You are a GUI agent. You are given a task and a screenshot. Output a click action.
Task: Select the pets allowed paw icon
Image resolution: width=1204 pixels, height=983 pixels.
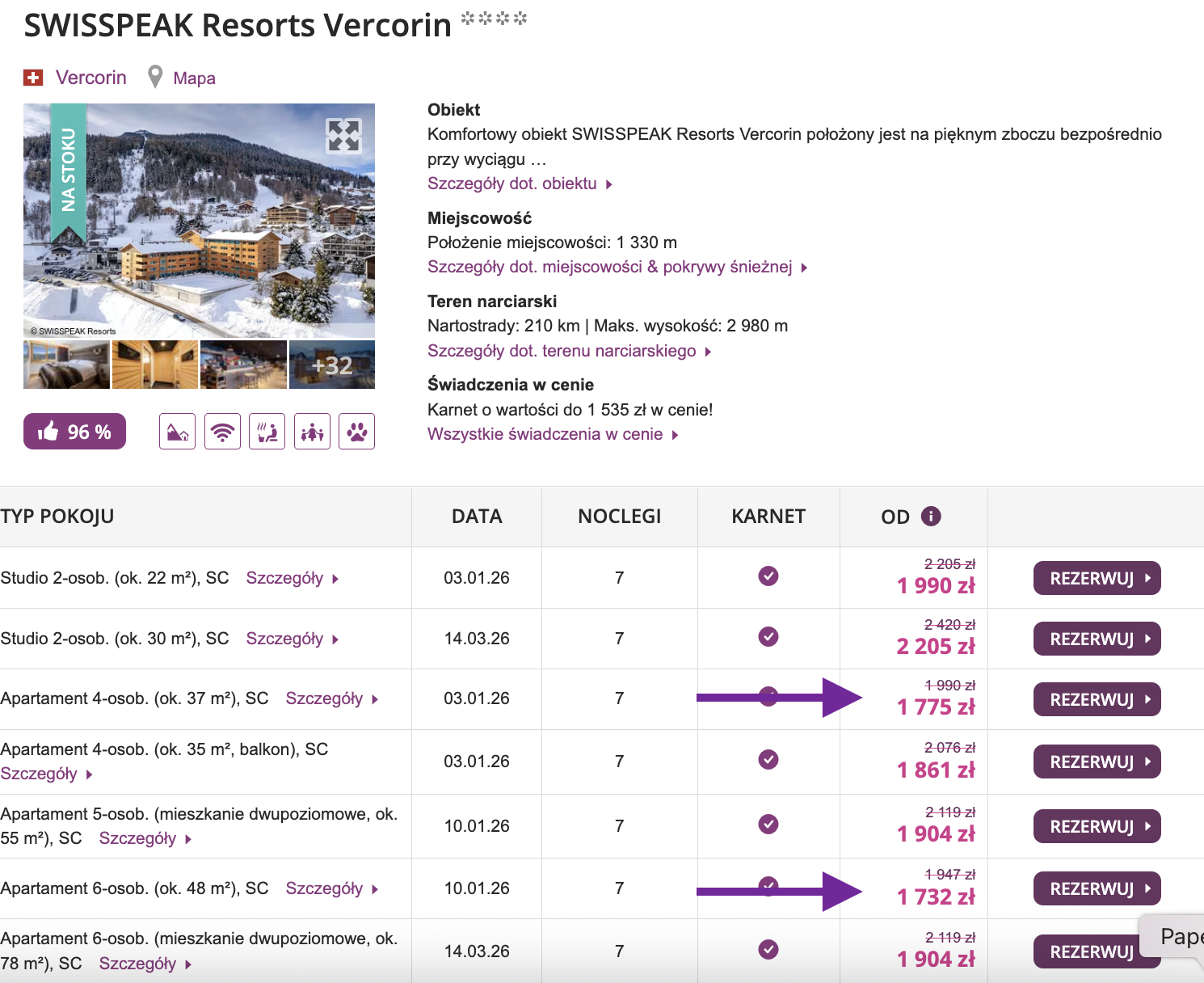357,431
